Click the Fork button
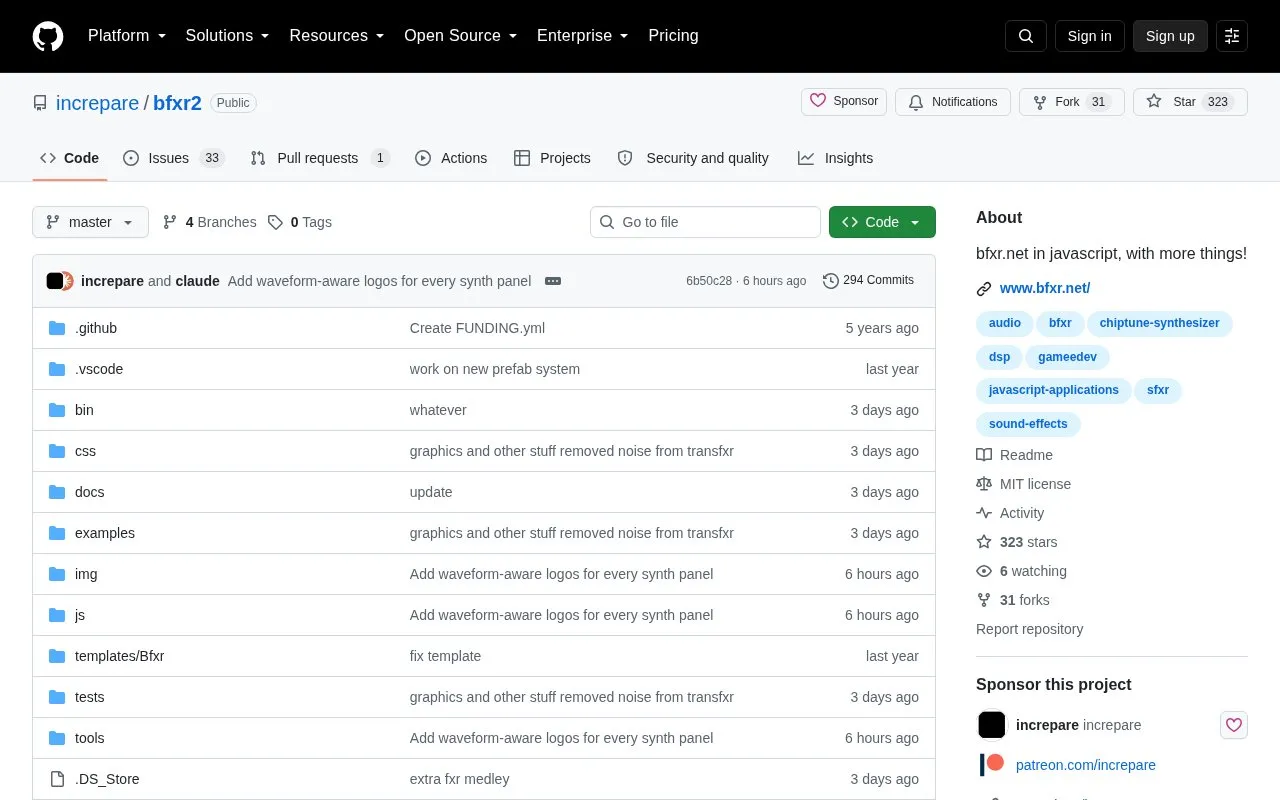The height and width of the screenshot is (800, 1280). 1071,102
